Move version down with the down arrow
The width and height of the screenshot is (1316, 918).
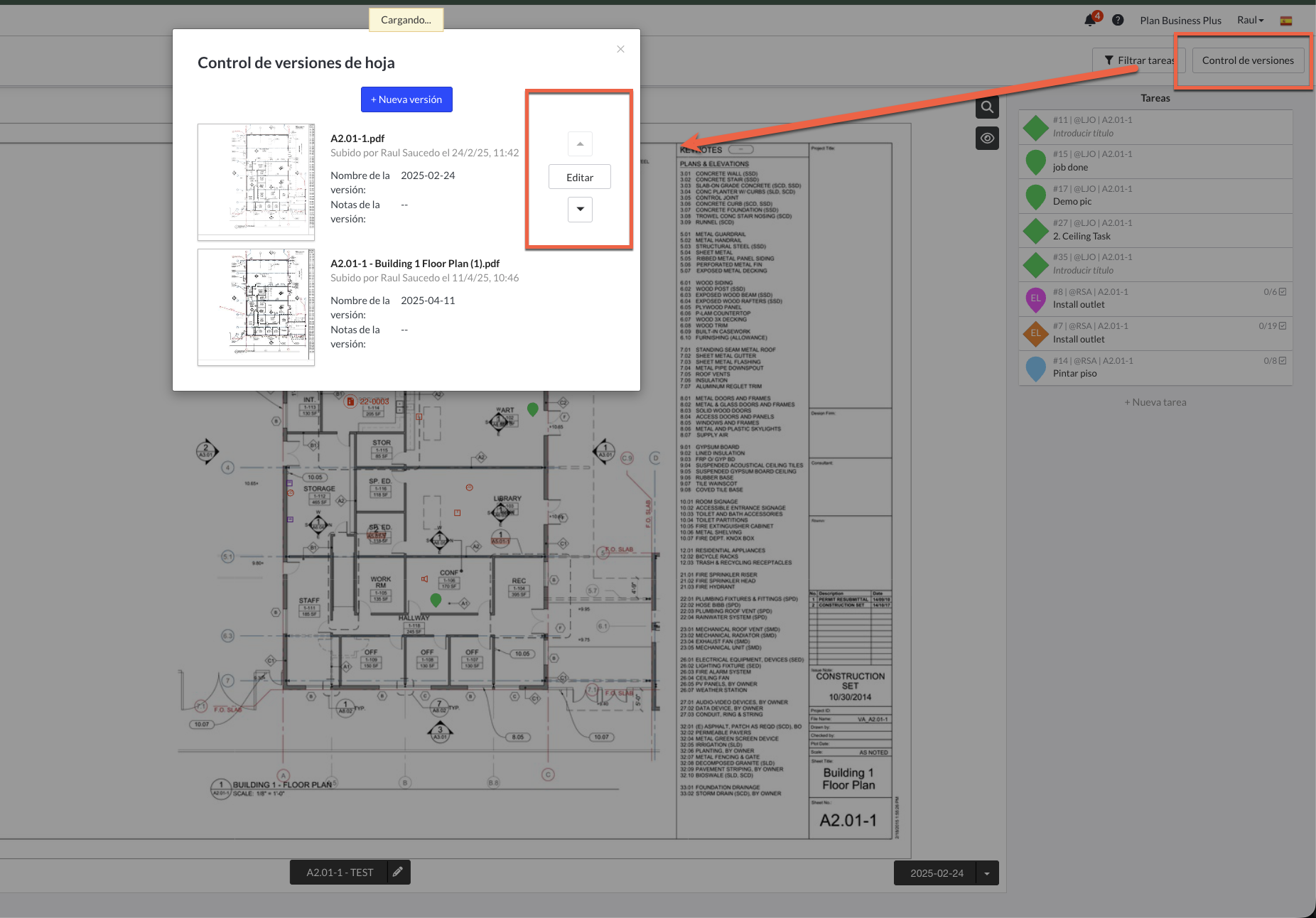pos(580,210)
